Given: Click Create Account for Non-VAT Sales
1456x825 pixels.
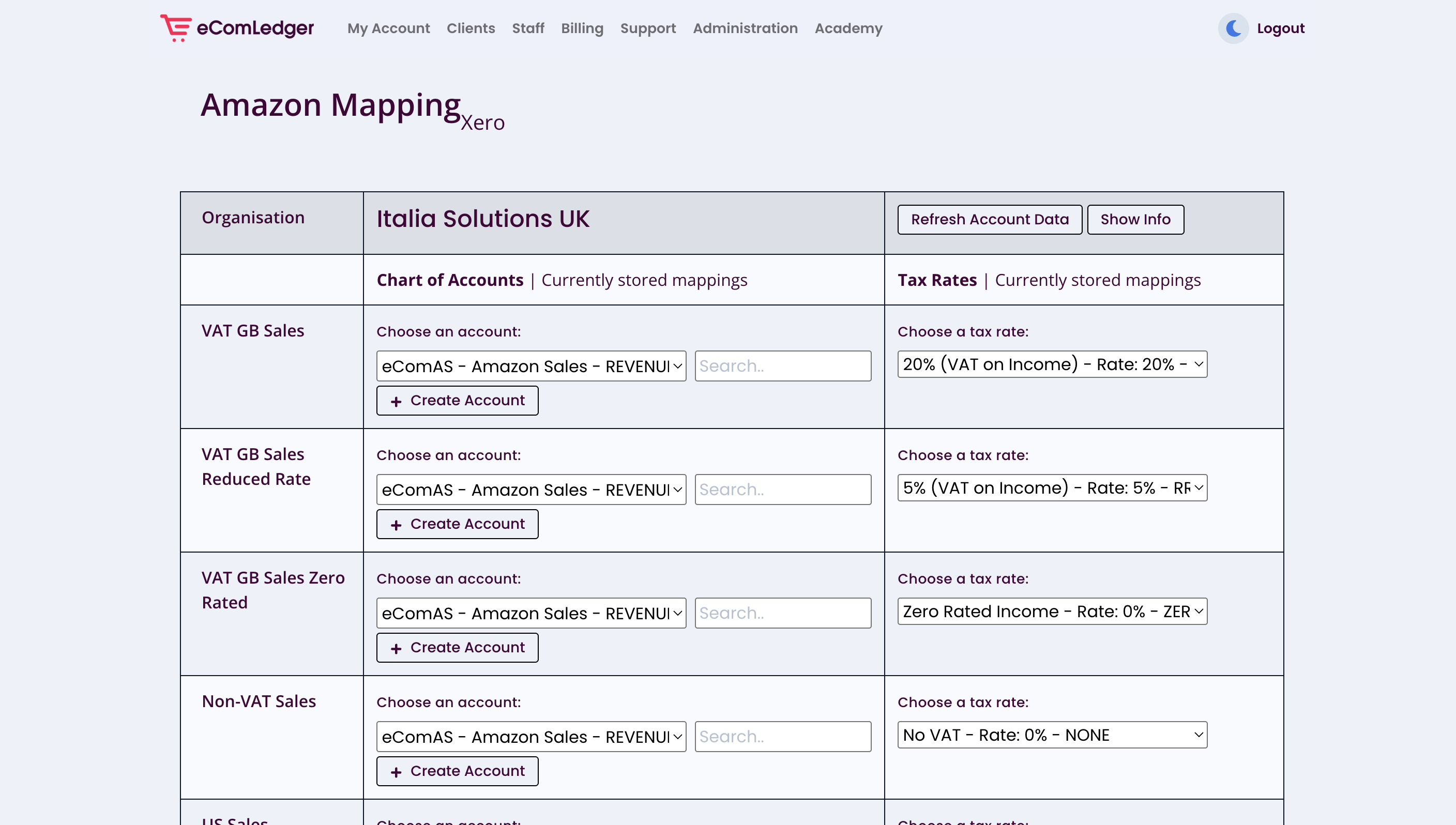Looking at the screenshot, I should 457,771.
